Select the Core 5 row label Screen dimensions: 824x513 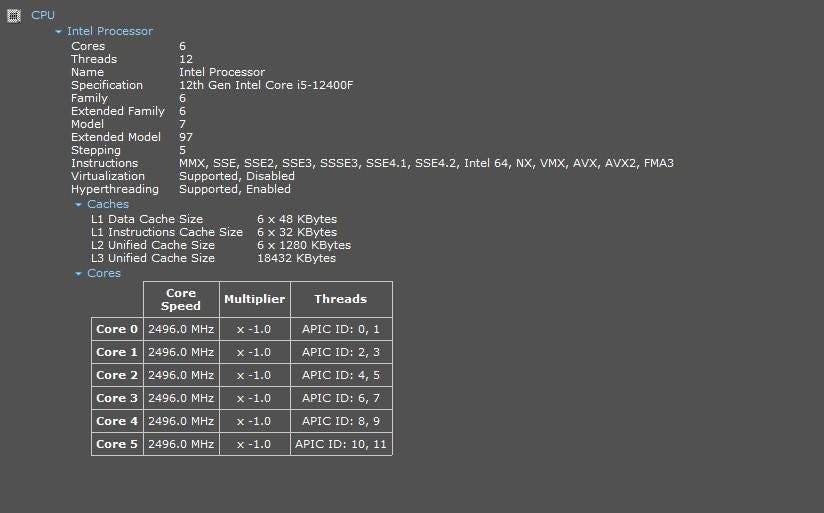[x=117, y=444]
